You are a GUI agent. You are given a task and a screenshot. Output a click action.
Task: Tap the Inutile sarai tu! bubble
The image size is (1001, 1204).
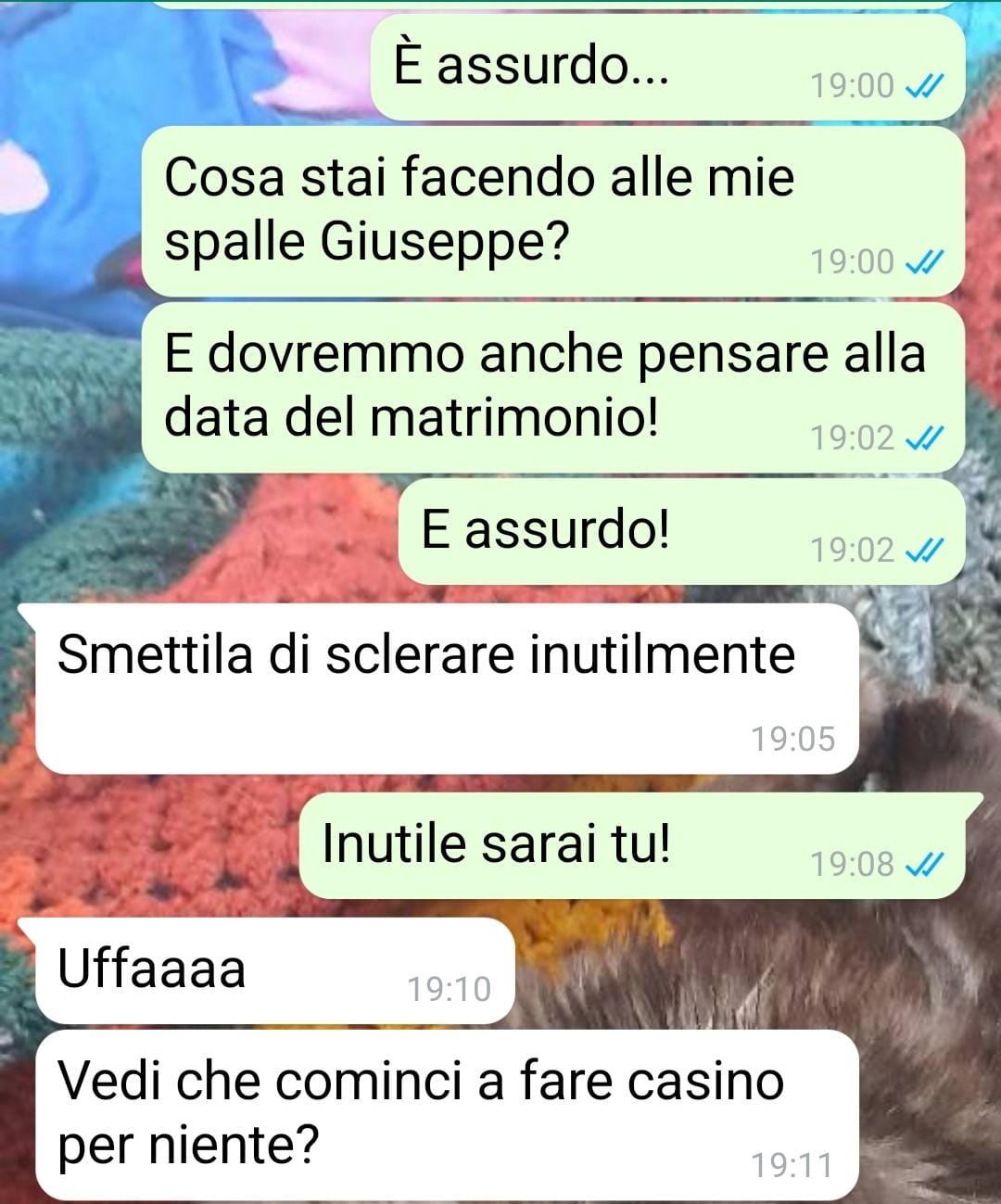click(x=640, y=845)
